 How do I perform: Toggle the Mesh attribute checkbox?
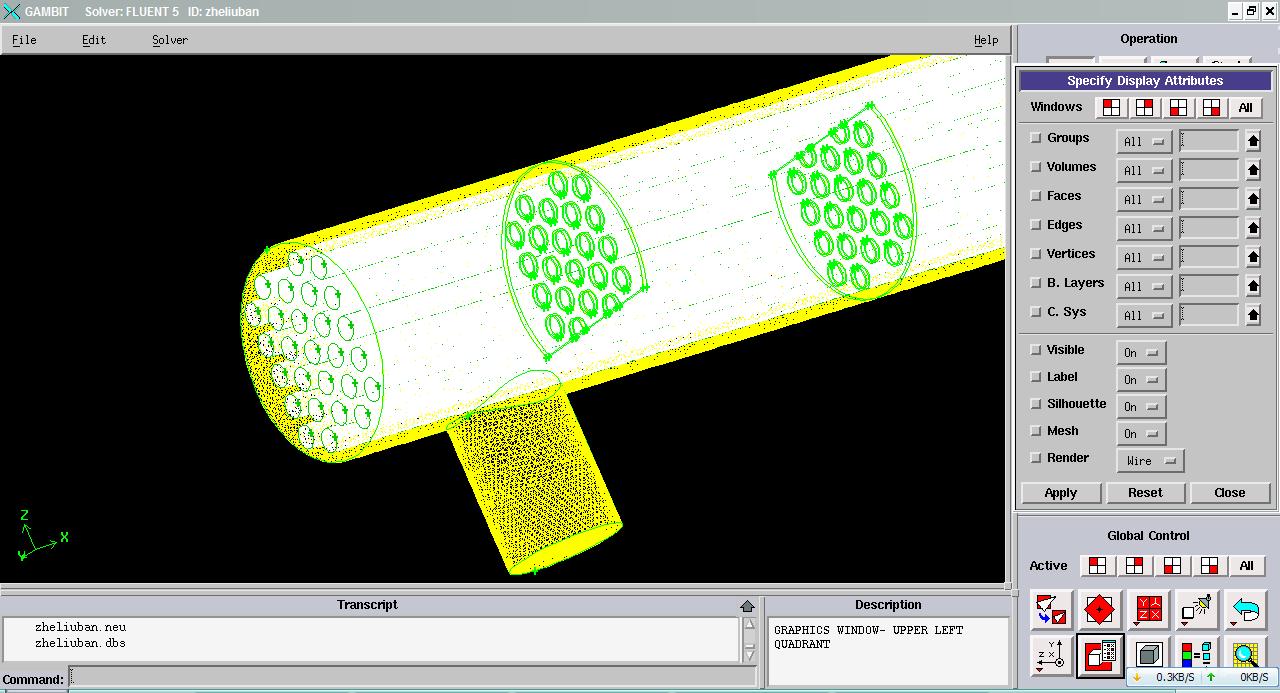tap(1036, 432)
